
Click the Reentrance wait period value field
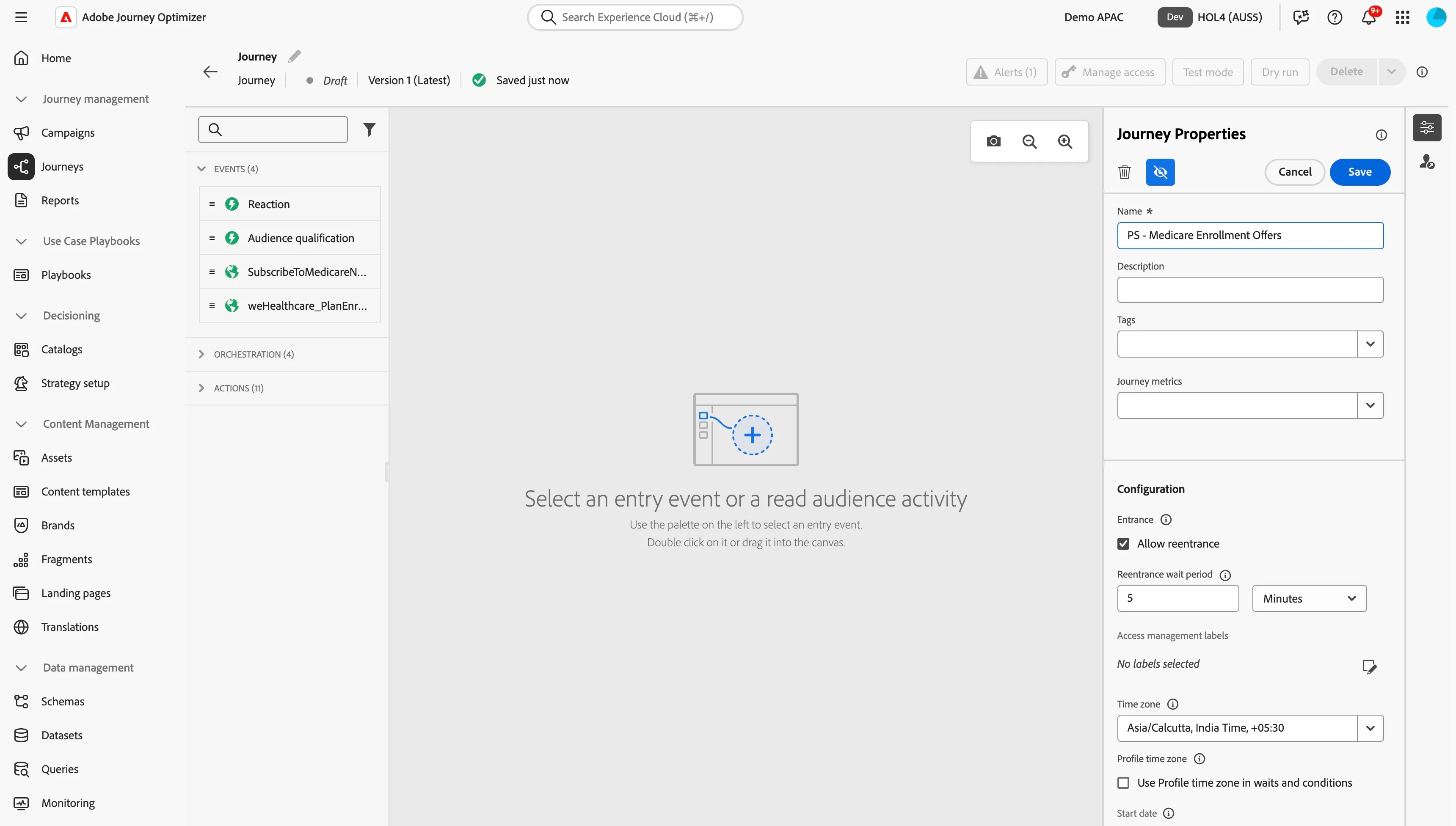[x=1178, y=598]
